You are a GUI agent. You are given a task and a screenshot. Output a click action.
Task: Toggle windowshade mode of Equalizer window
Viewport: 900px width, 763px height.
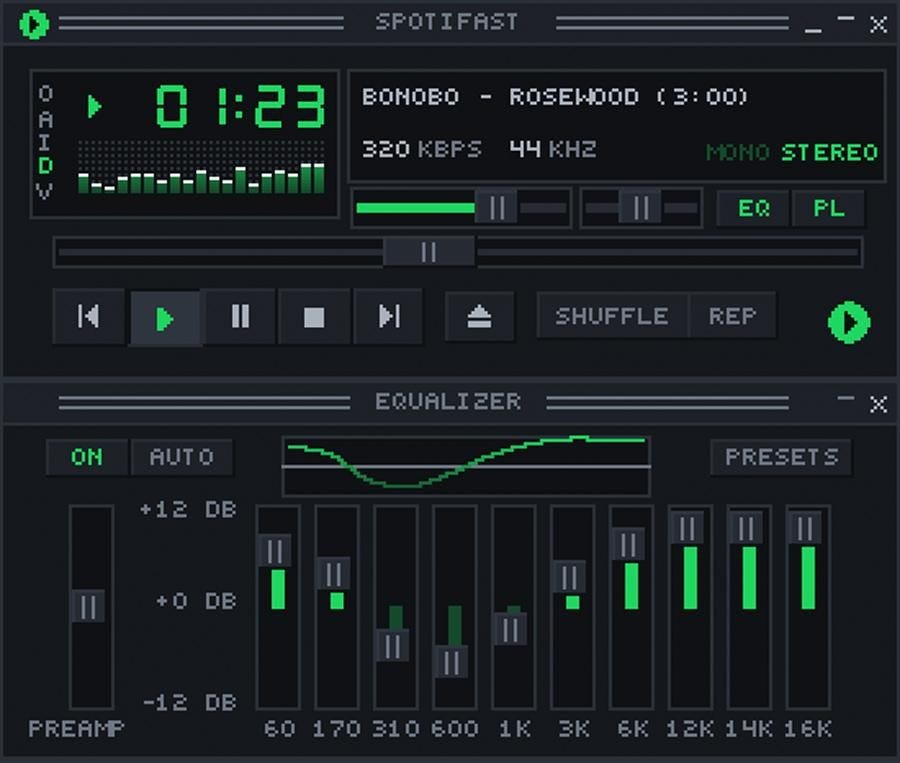(845, 399)
